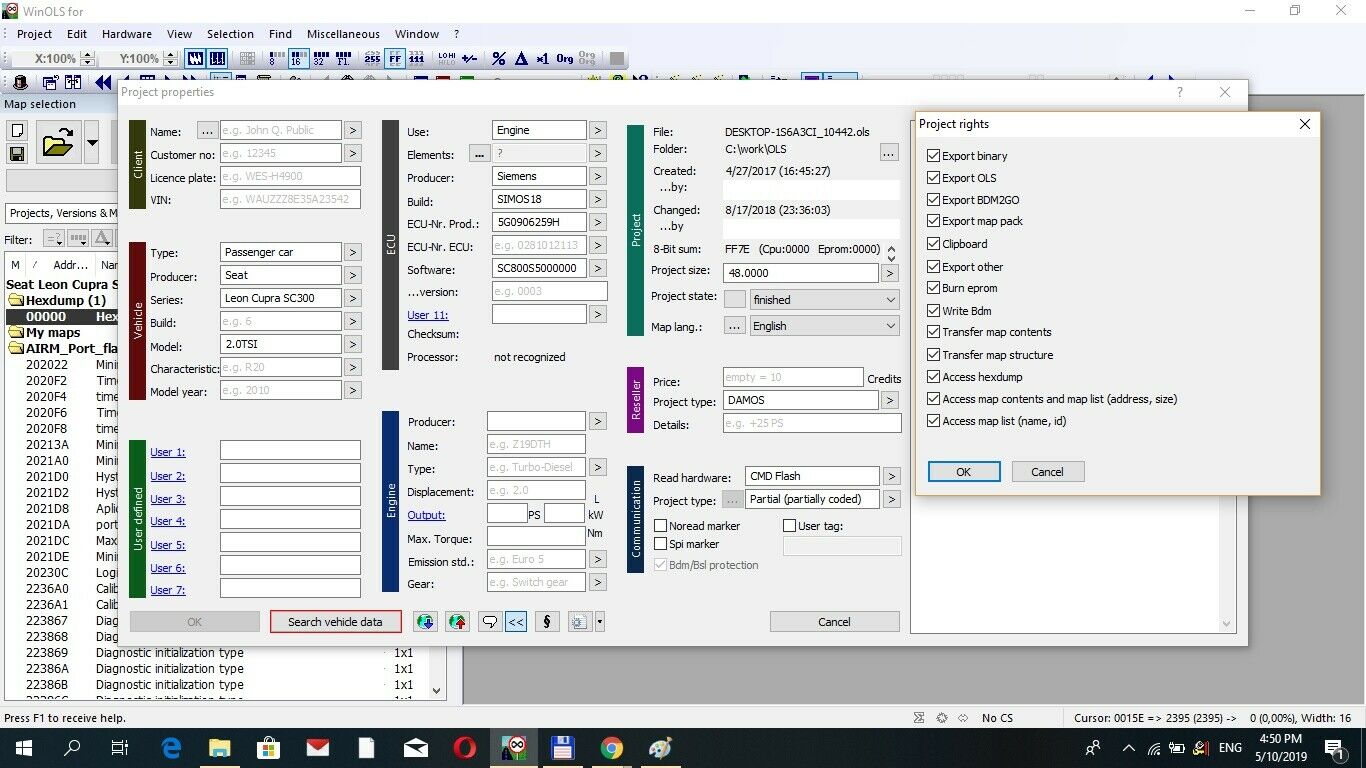1366x768 pixels.
Task: Enable User tag checkbox
Action: 789,526
